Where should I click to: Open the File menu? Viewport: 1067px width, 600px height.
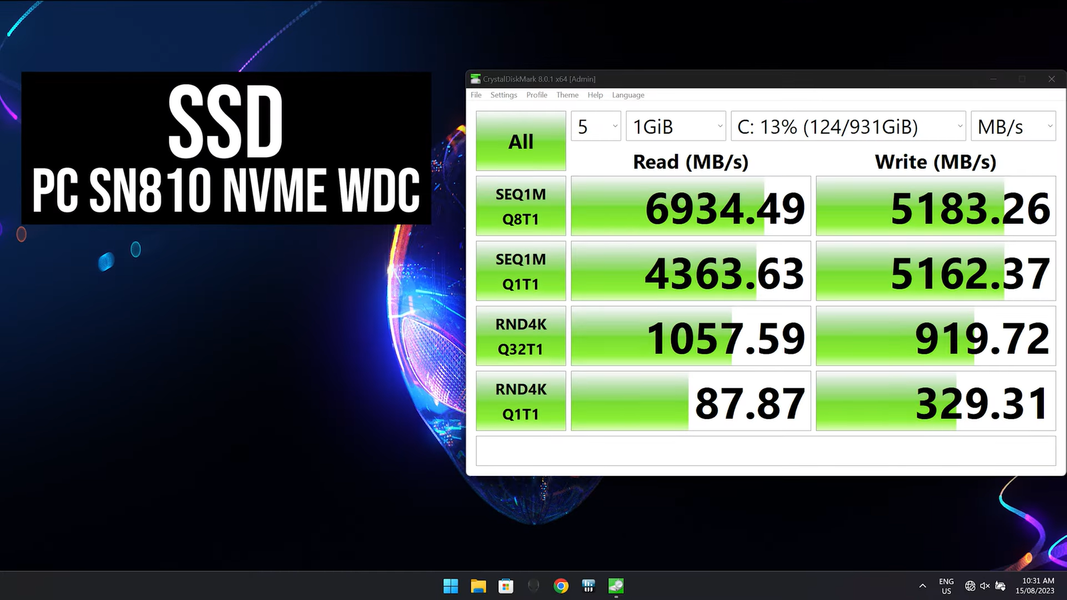476,95
